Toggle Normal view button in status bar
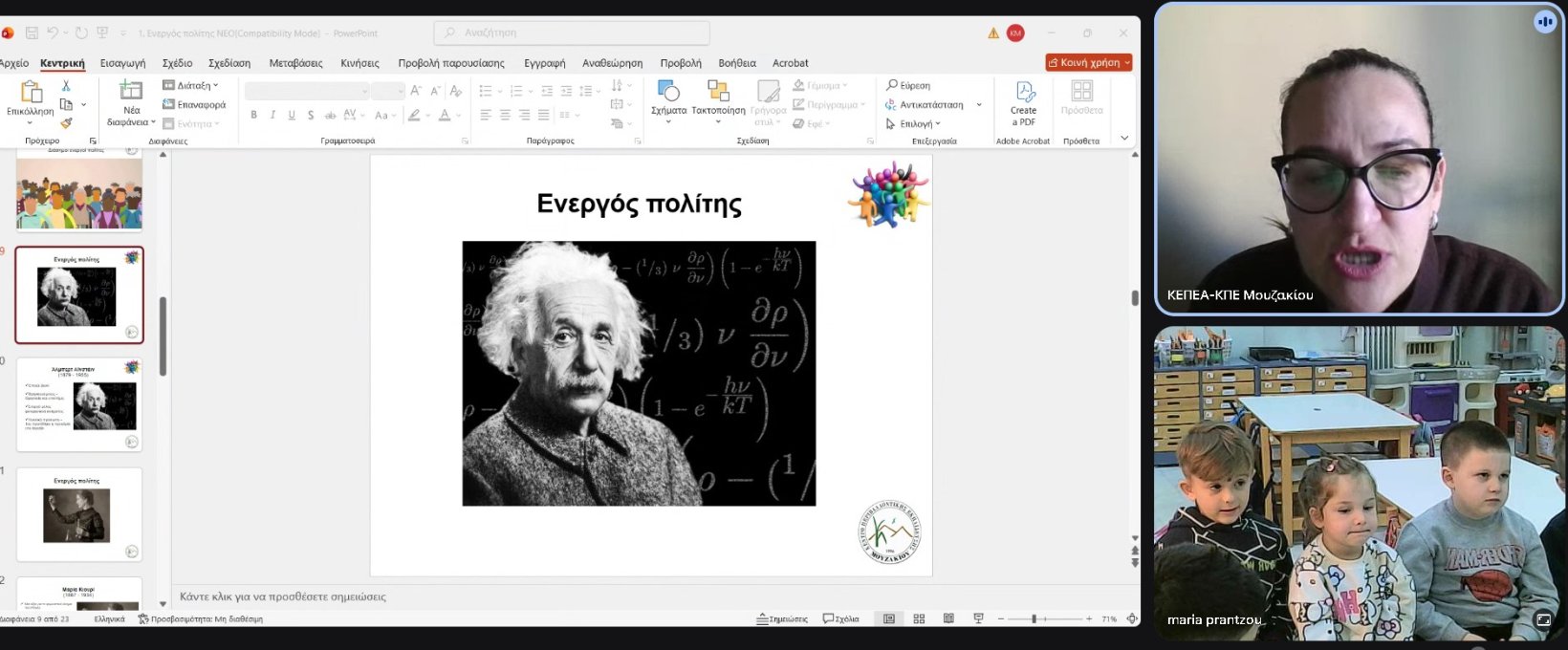 889,619
